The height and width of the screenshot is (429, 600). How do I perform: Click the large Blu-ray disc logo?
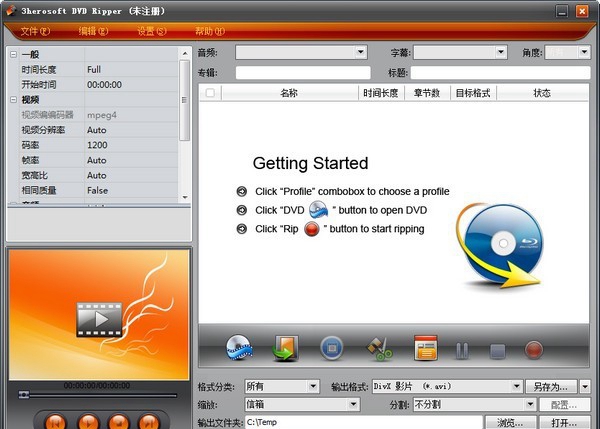pyautogui.click(x=499, y=246)
